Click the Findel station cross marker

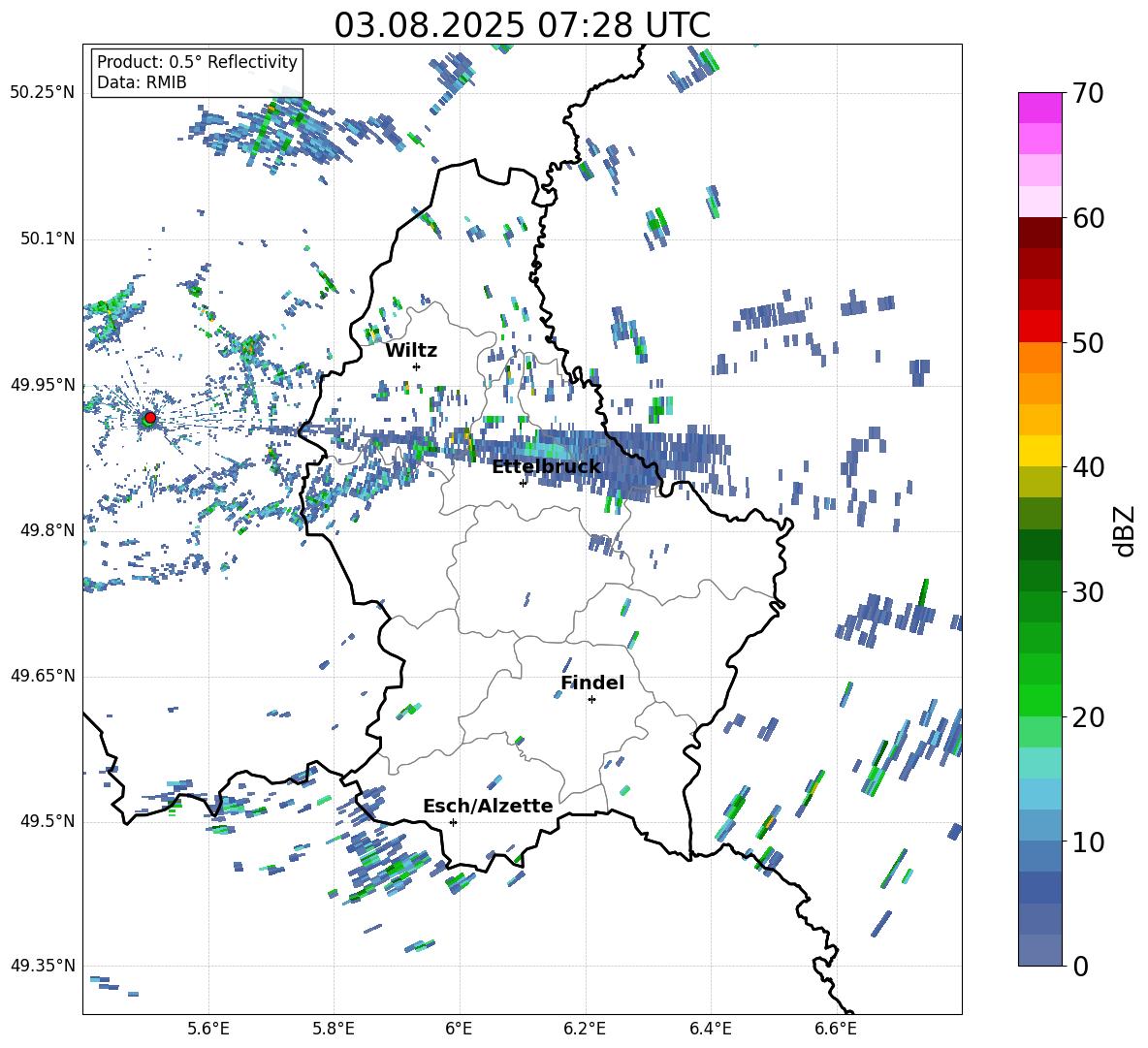pyautogui.click(x=591, y=700)
